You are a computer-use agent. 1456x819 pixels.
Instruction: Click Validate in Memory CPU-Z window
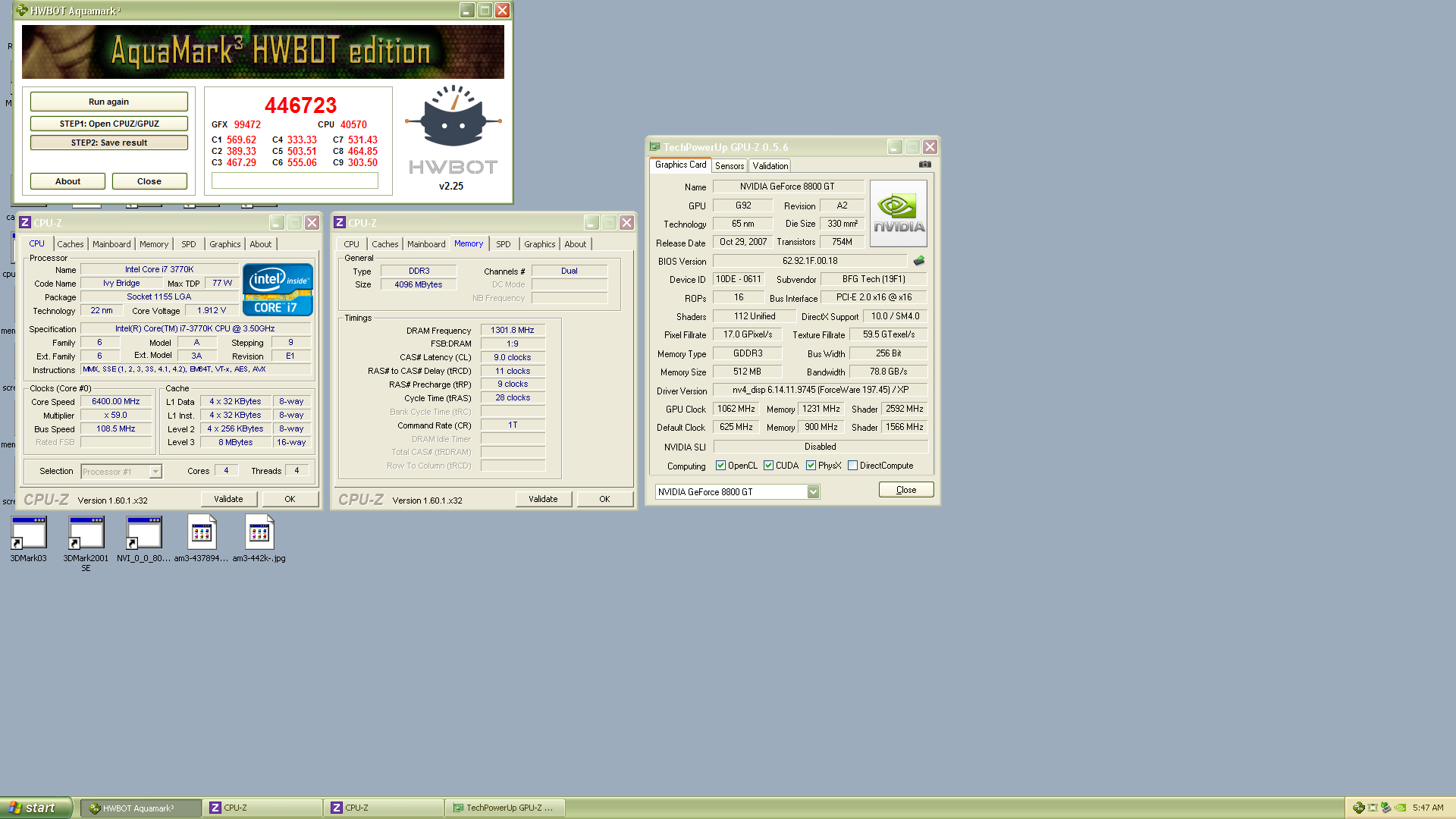coord(543,499)
